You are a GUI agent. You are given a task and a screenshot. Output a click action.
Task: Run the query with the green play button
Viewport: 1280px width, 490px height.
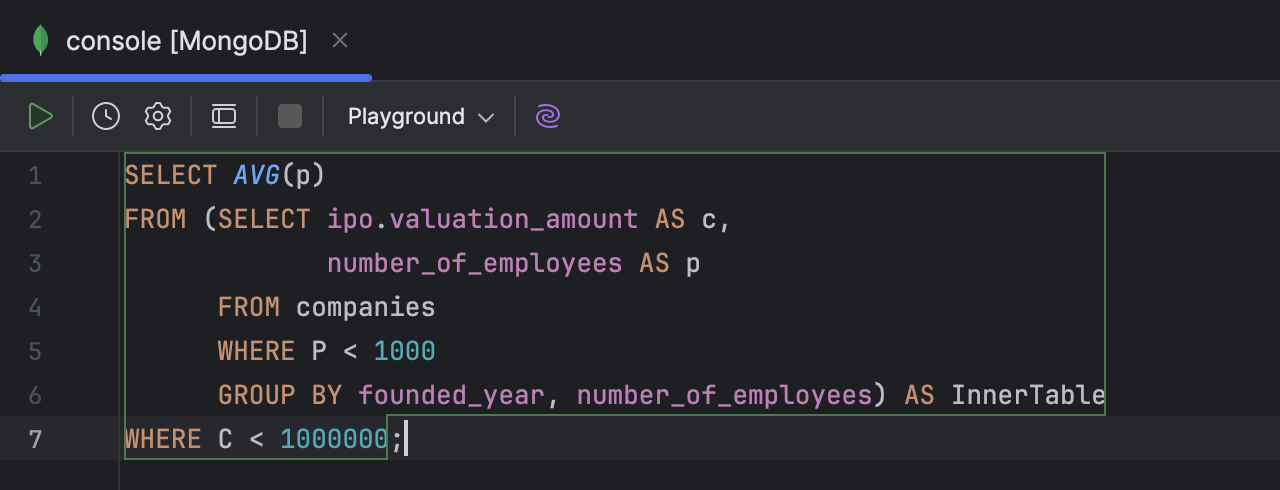point(41,117)
